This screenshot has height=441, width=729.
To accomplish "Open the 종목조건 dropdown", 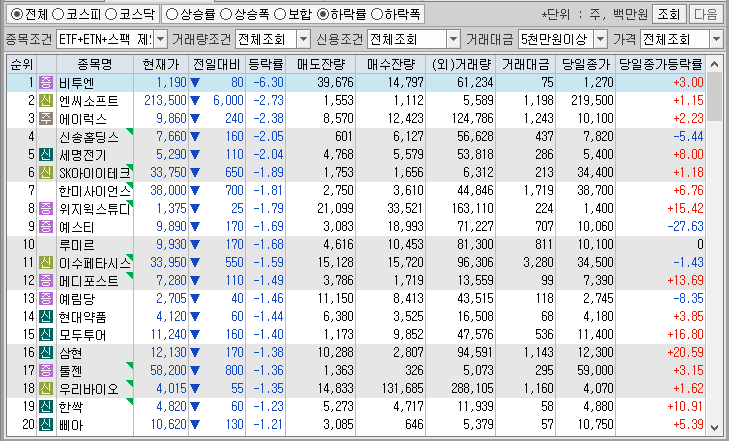I will coord(160,39).
